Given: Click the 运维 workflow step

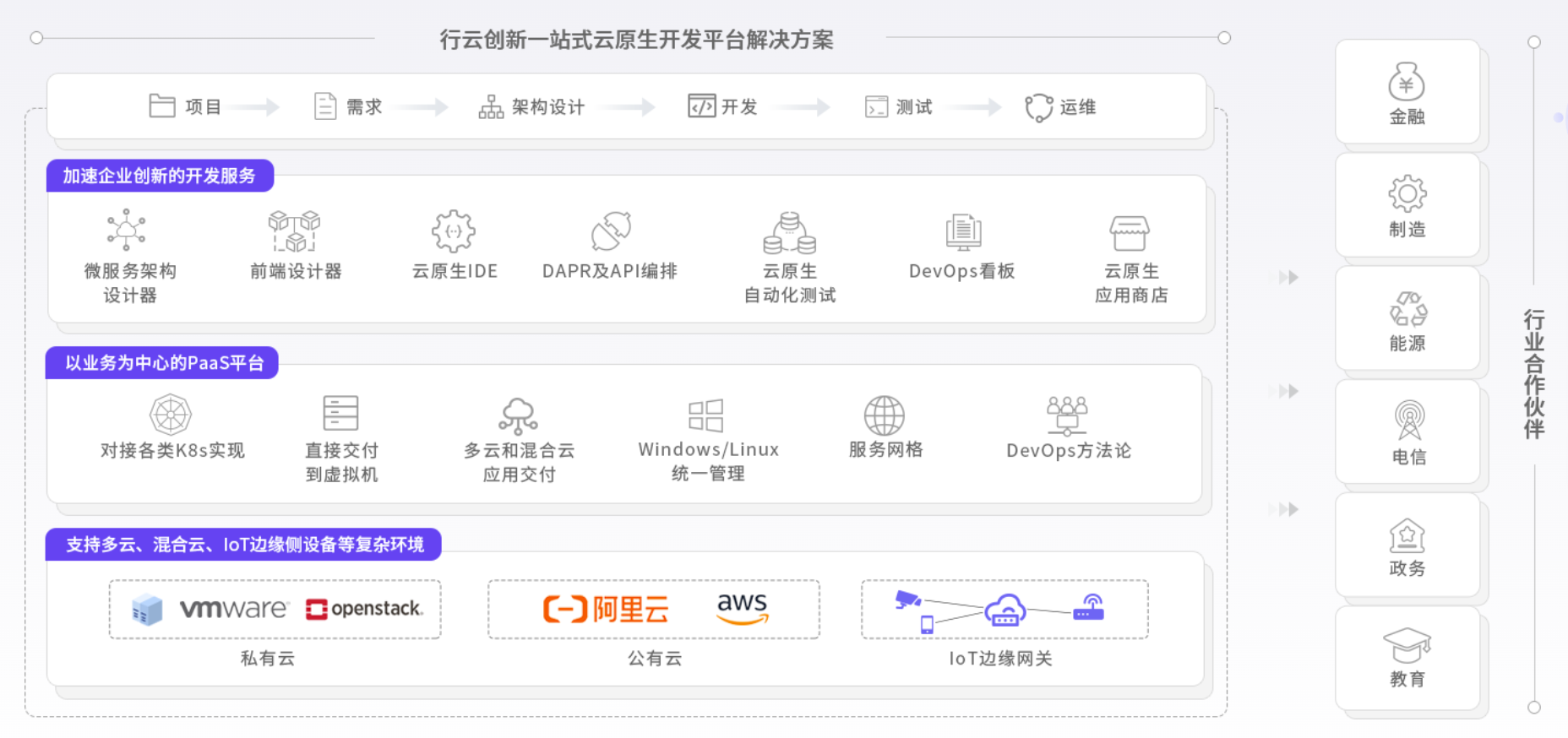Looking at the screenshot, I should click(x=1061, y=107).
